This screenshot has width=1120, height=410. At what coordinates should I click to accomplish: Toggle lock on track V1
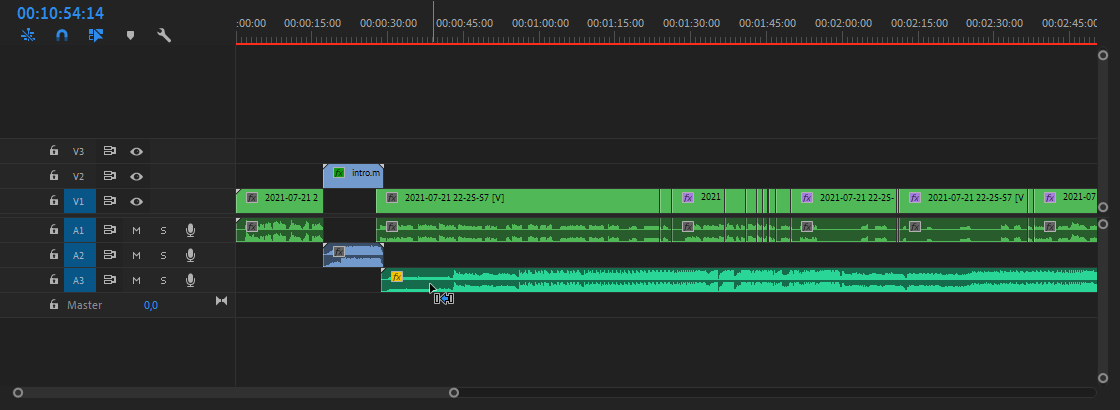tap(54, 202)
